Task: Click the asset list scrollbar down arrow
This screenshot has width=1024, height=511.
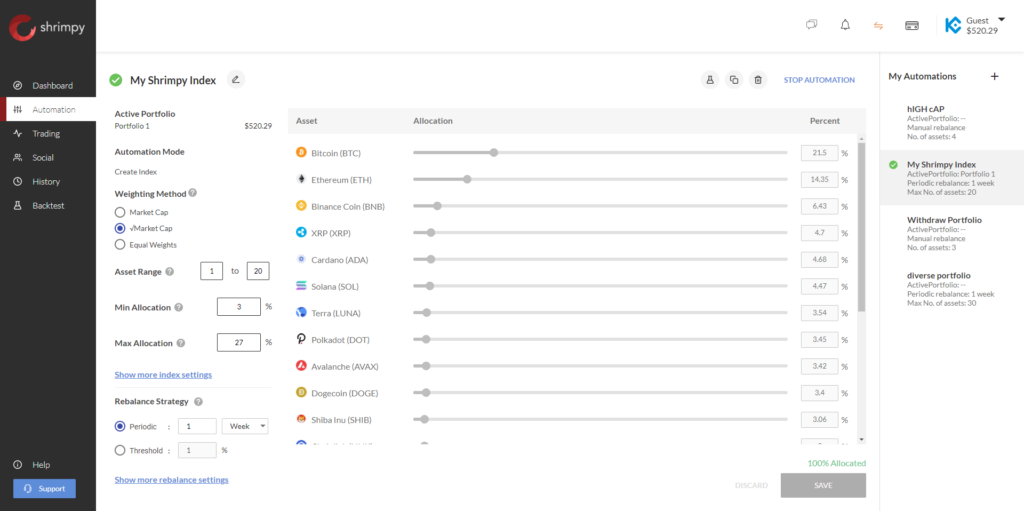Action: [x=861, y=439]
